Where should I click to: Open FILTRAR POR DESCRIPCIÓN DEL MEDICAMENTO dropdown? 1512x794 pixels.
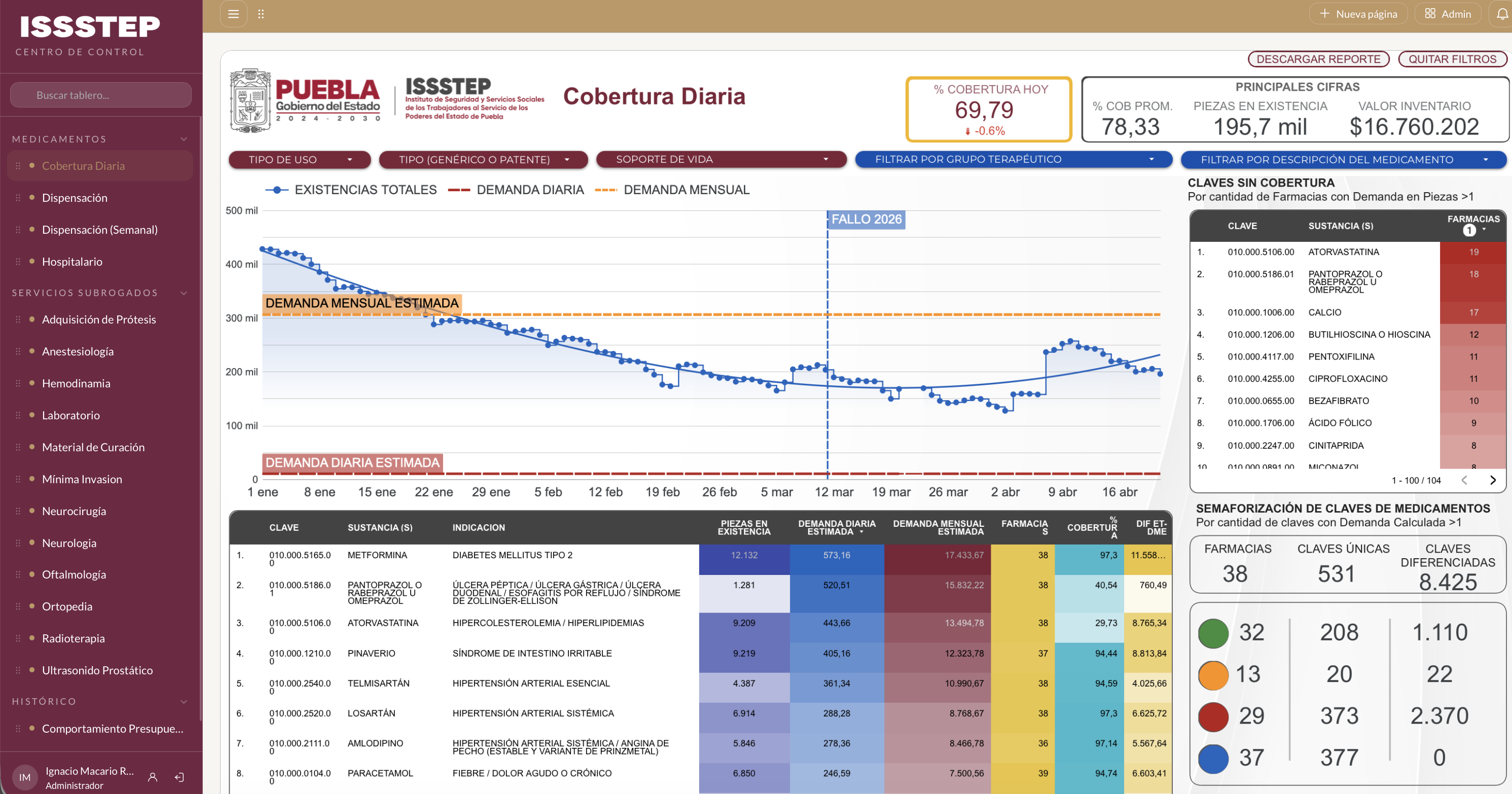(x=1343, y=160)
